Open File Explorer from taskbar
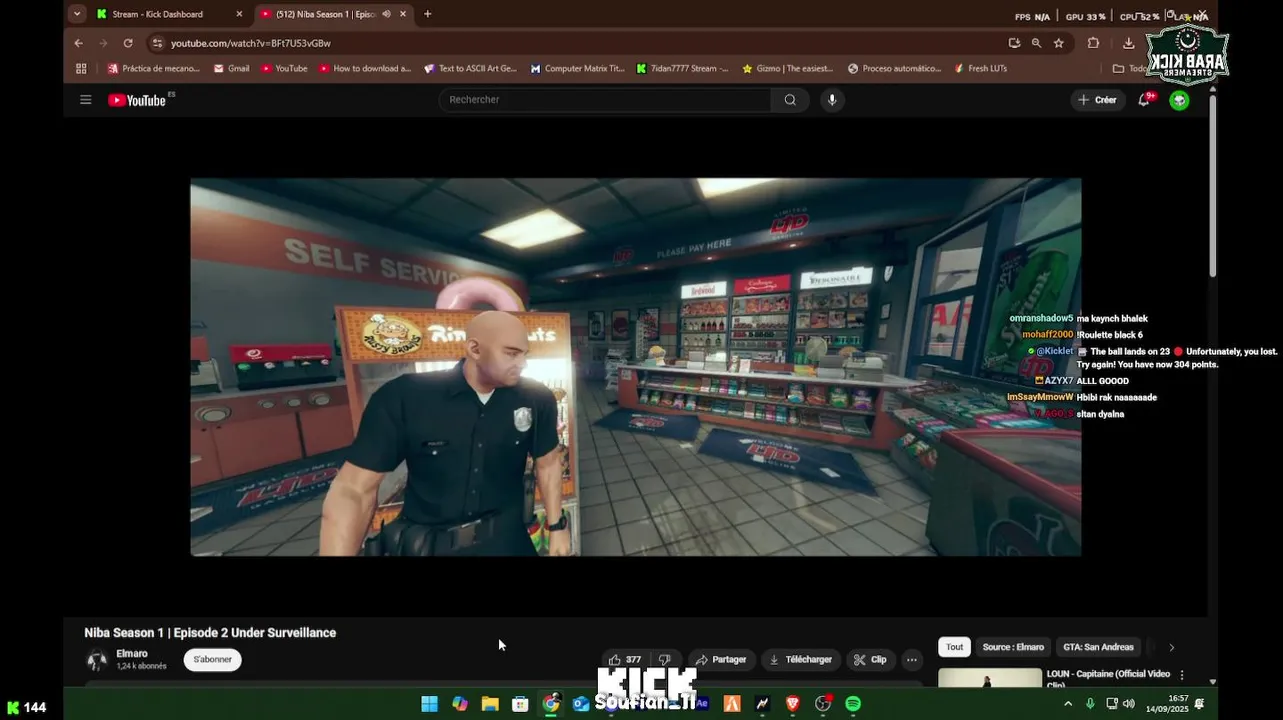This screenshot has height=720, width=1283. pyautogui.click(x=490, y=704)
